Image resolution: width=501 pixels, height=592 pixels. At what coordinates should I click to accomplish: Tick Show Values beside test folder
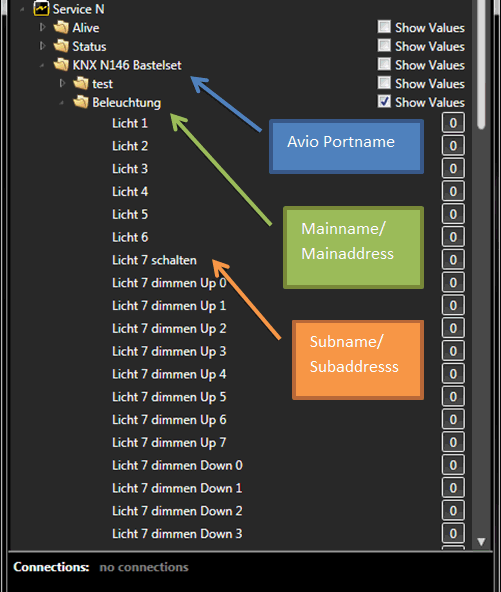(x=384, y=82)
